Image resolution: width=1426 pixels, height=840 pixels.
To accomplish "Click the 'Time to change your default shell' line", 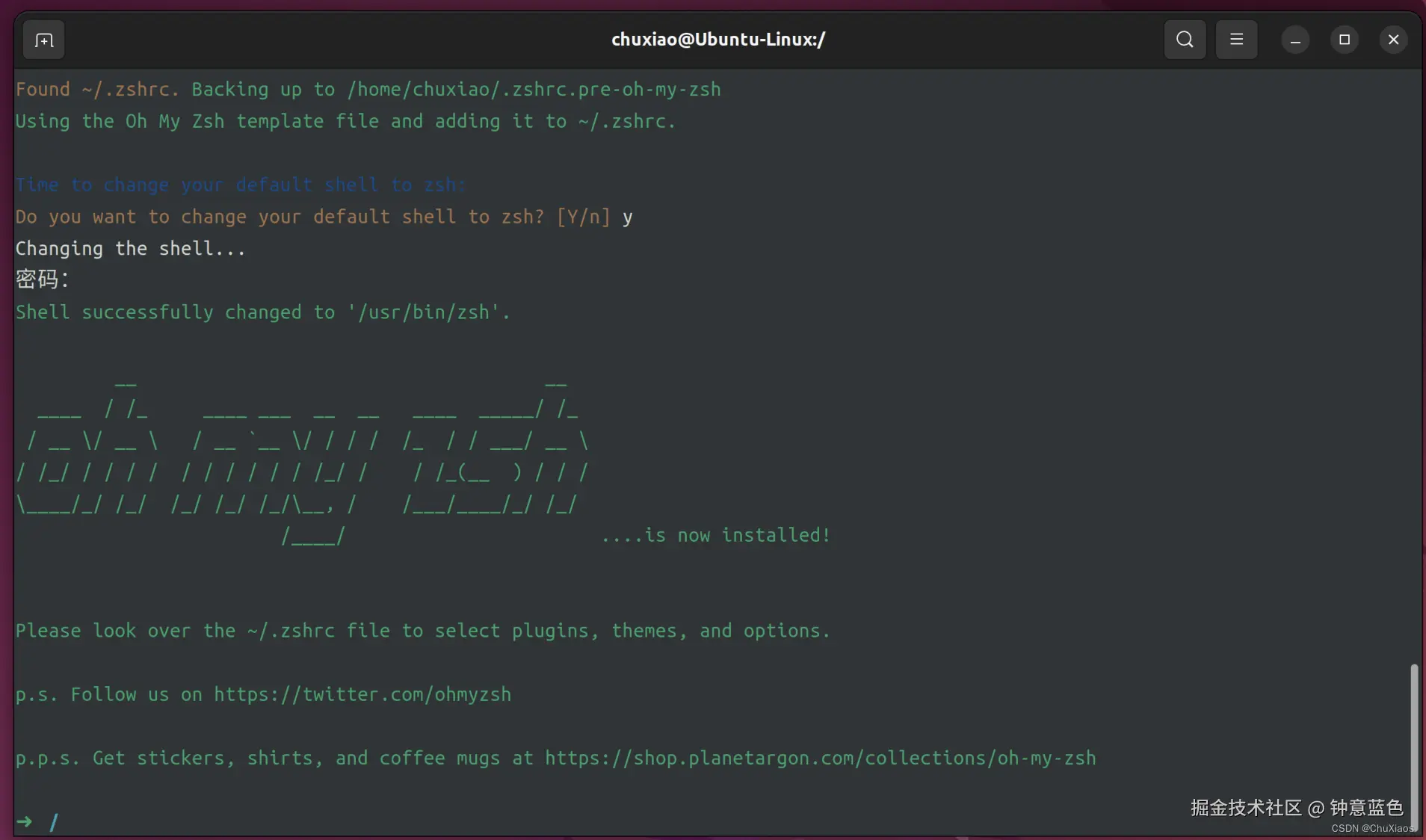I will (x=241, y=185).
